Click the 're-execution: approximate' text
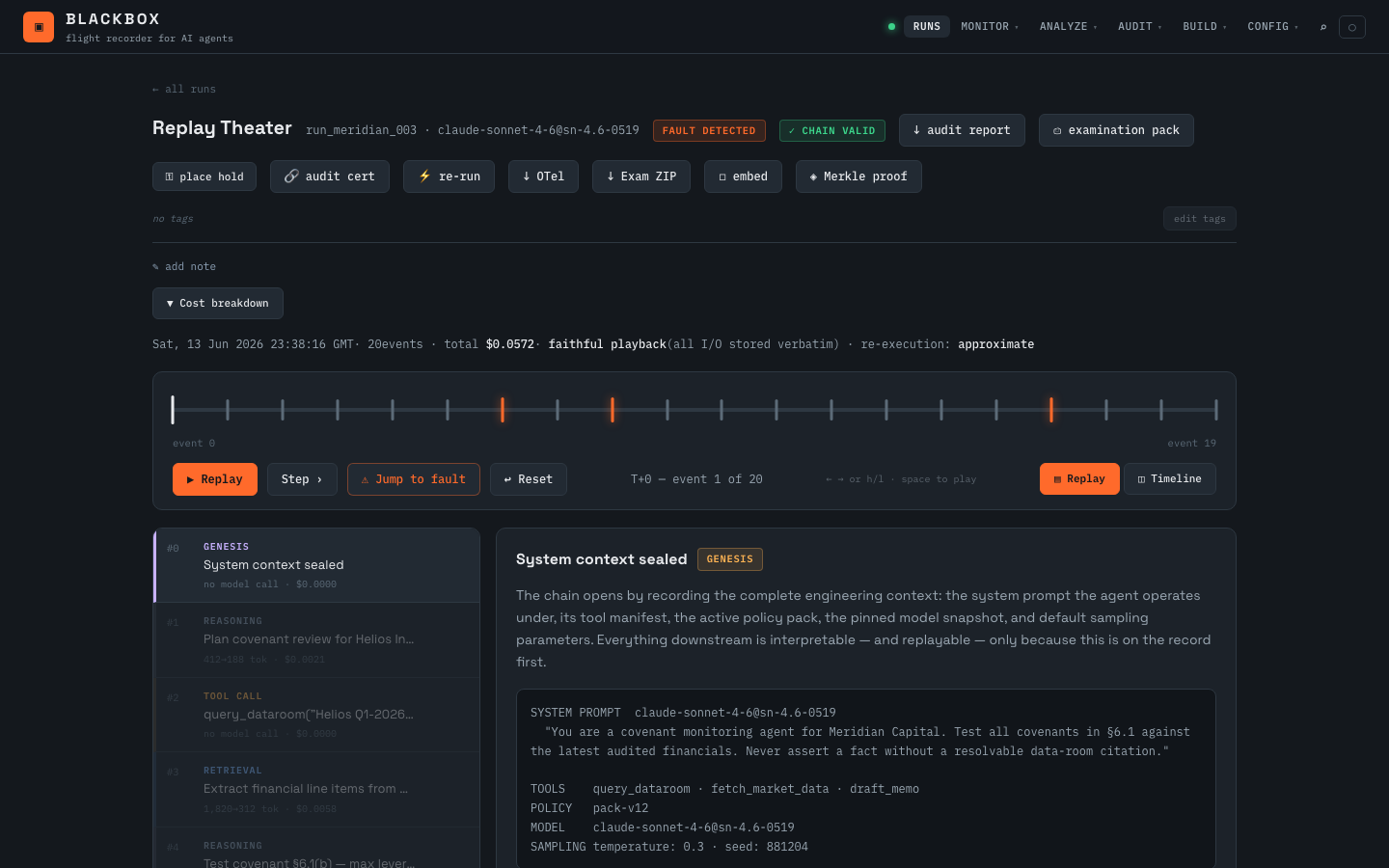Image resolution: width=1389 pixels, height=868 pixels. coord(947,344)
